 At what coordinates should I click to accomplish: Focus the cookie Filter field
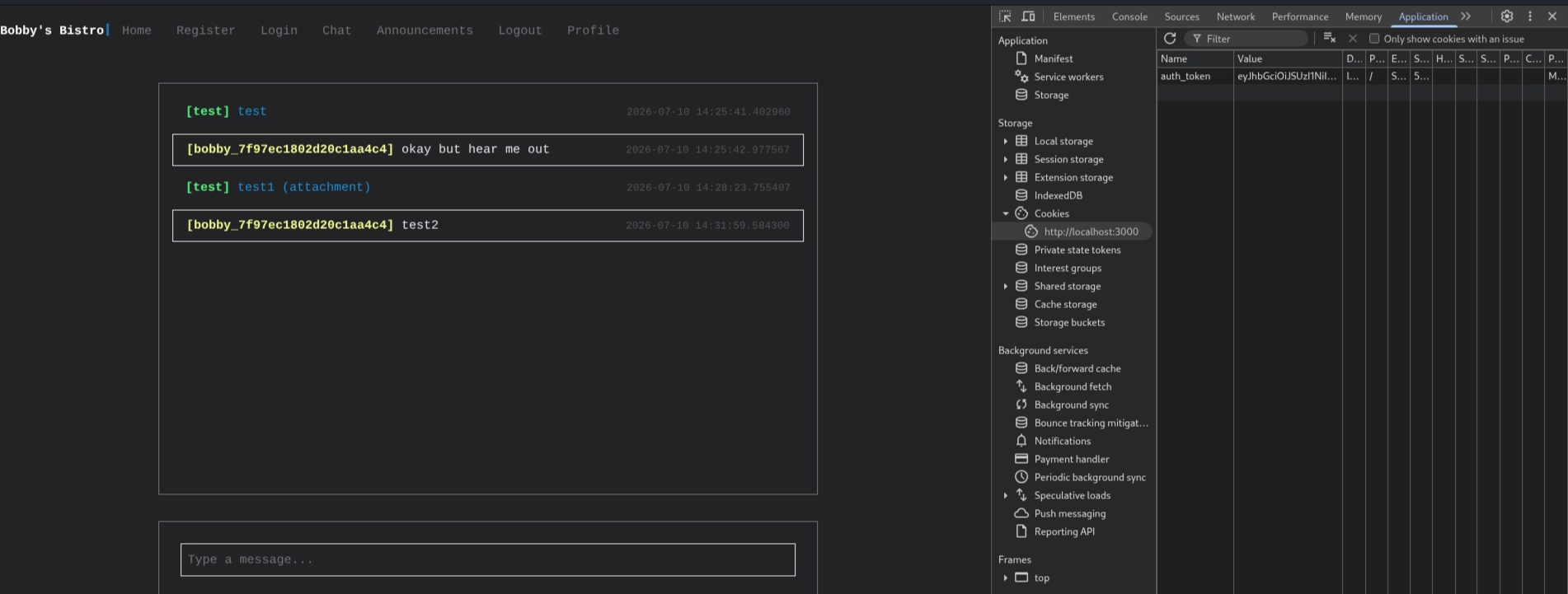[x=1246, y=39]
